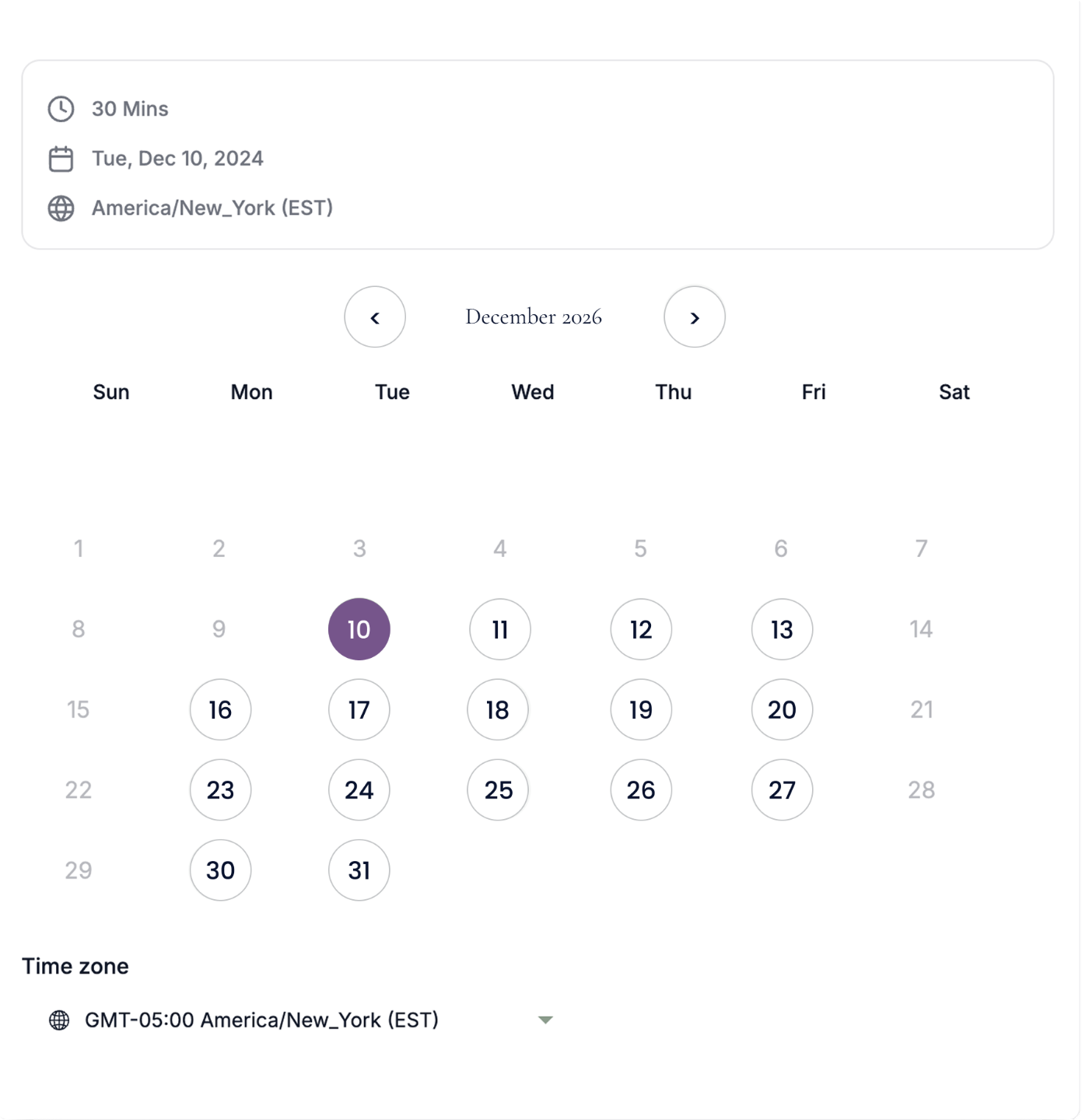Expand the time zone dropdown arrow

545,1020
